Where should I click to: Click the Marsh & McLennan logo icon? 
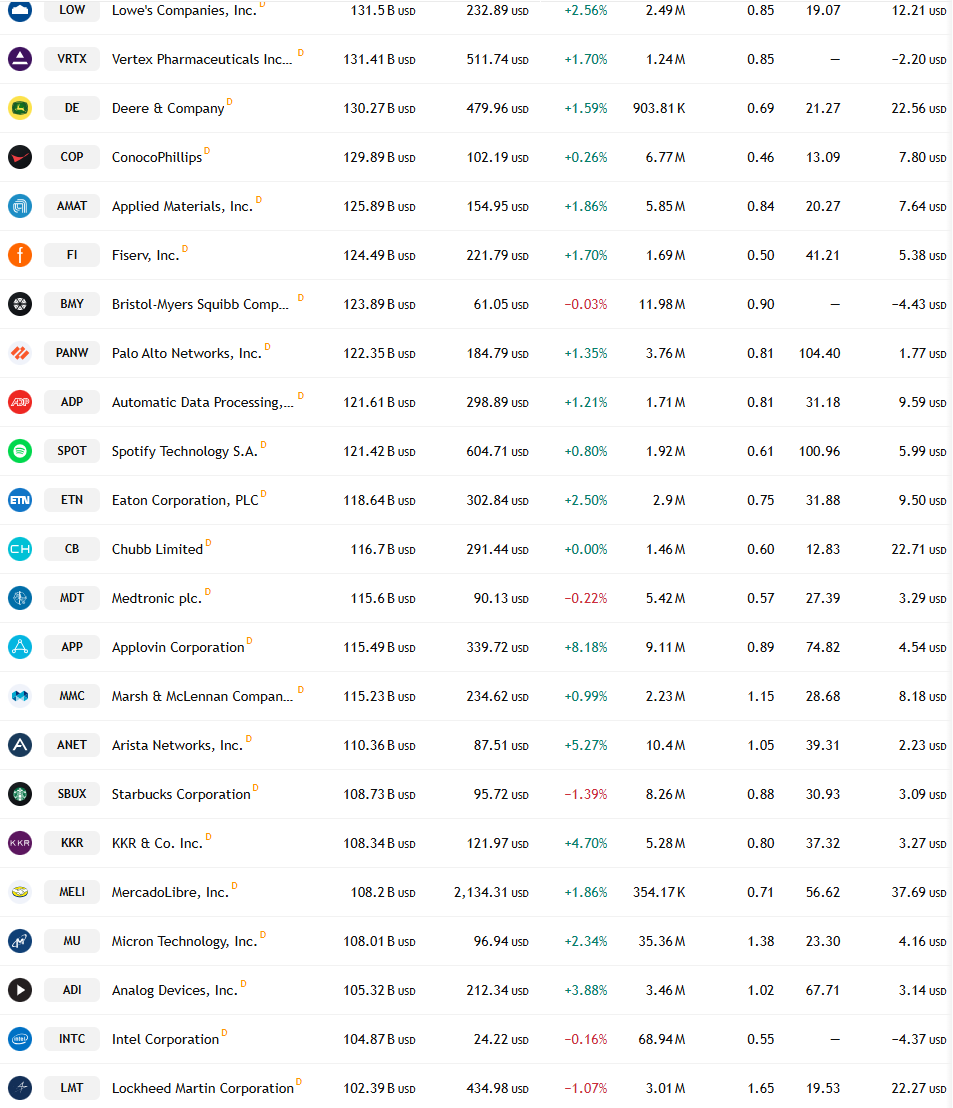pos(20,695)
